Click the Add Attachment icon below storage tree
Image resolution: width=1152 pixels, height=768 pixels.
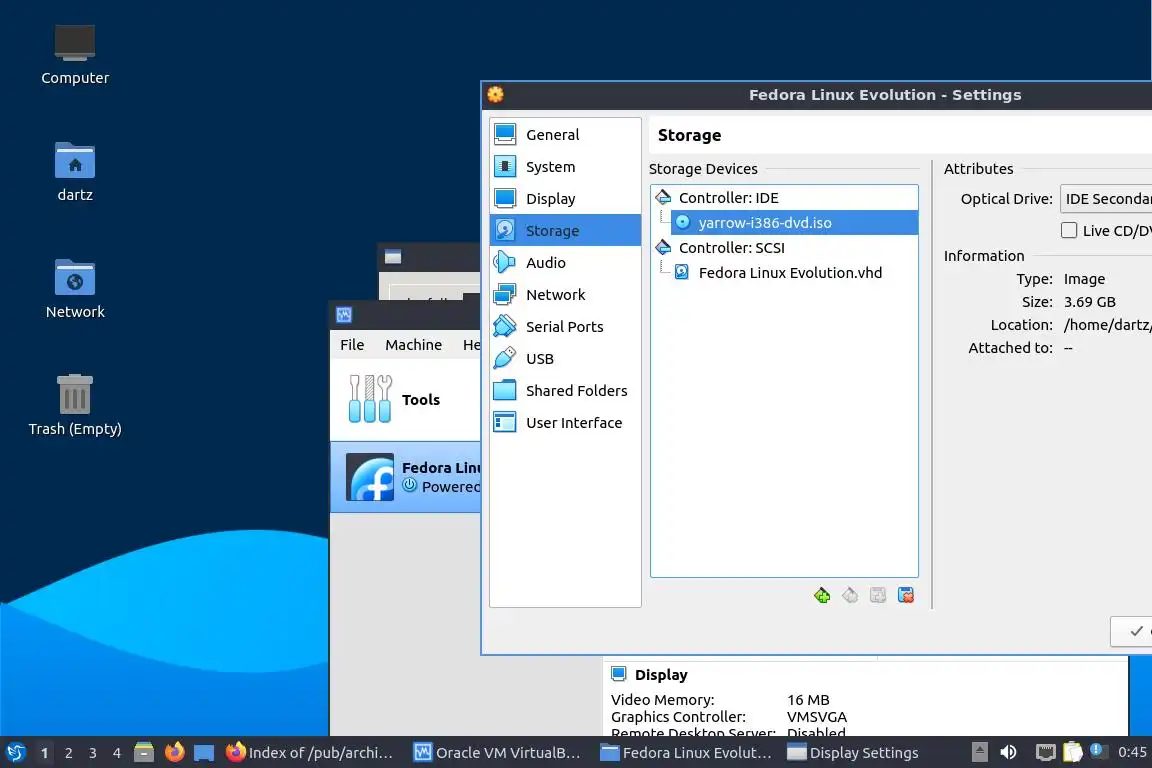point(878,595)
